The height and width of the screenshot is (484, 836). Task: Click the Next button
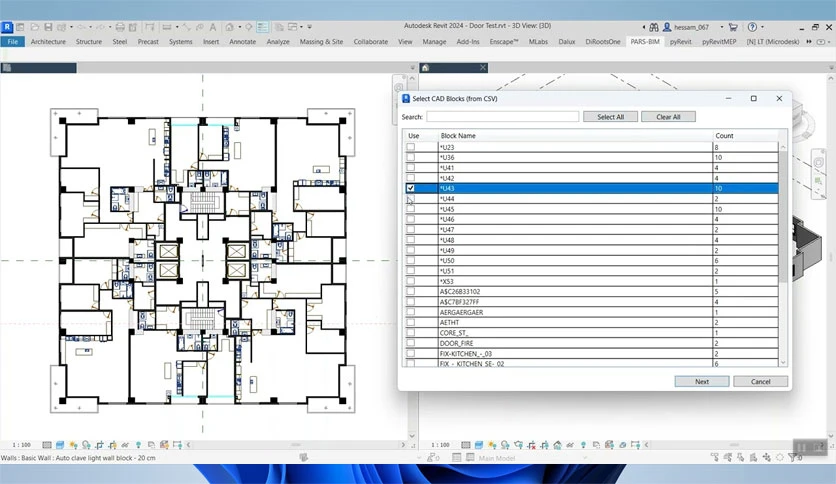[x=702, y=382]
